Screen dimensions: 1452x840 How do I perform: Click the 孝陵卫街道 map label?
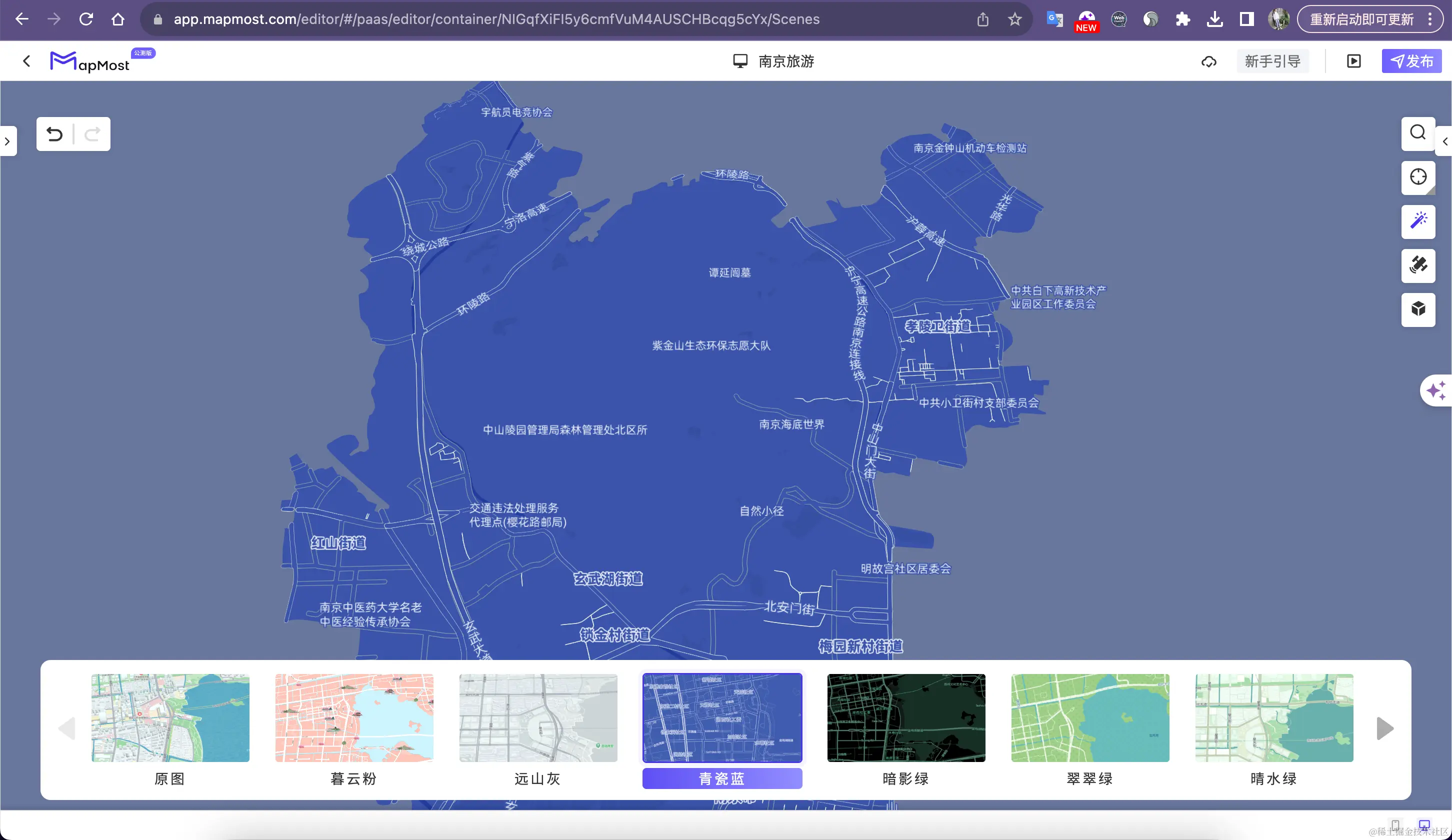point(937,326)
